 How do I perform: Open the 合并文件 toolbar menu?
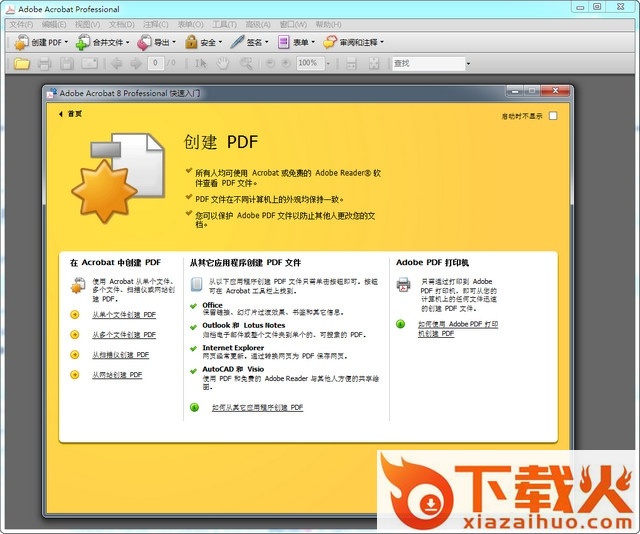coord(102,42)
